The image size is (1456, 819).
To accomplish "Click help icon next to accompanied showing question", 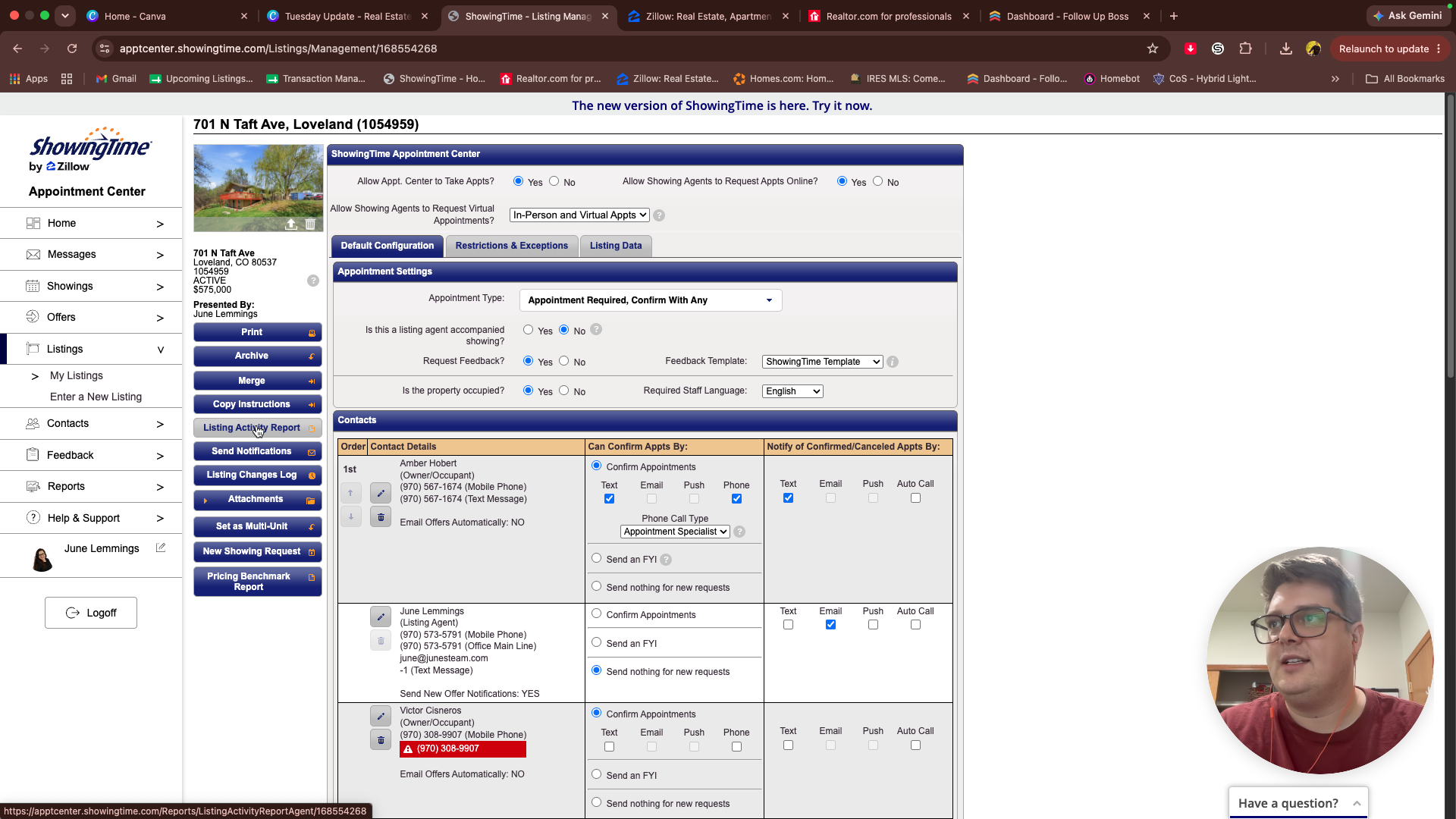I will (596, 329).
